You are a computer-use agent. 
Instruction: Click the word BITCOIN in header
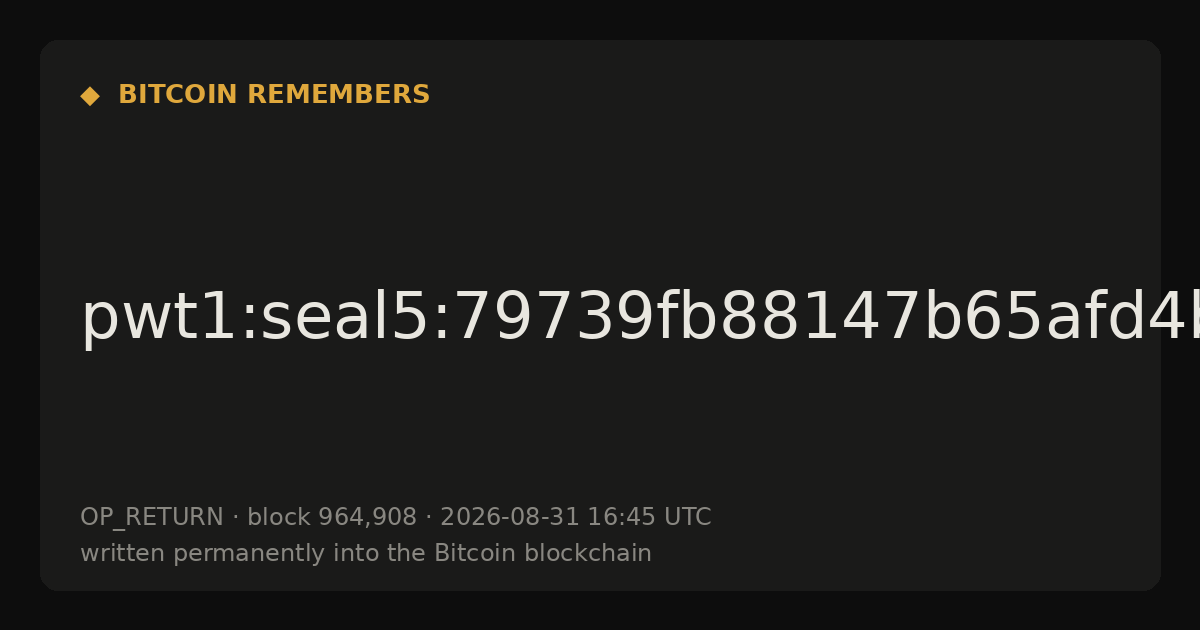pyautogui.click(x=179, y=95)
